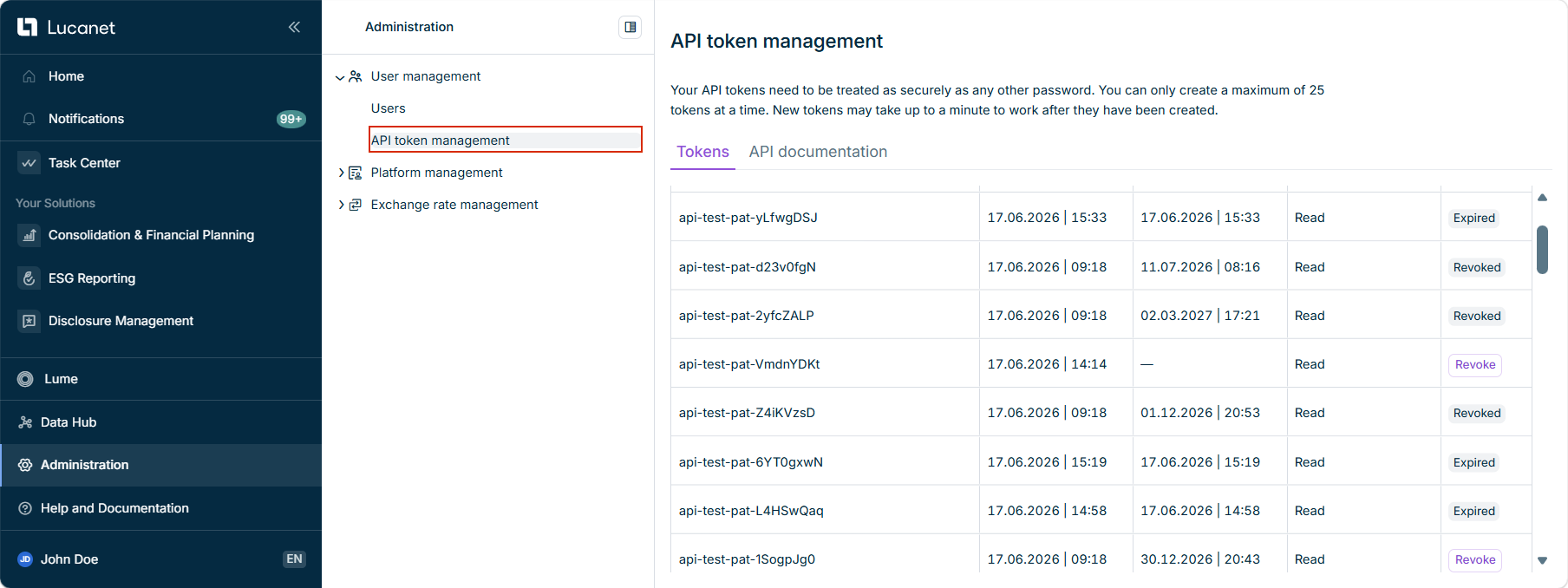Revoke token api-test-pat-VmdnYDKt
This screenshot has width=1568, height=588.
click(x=1474, y=365)
